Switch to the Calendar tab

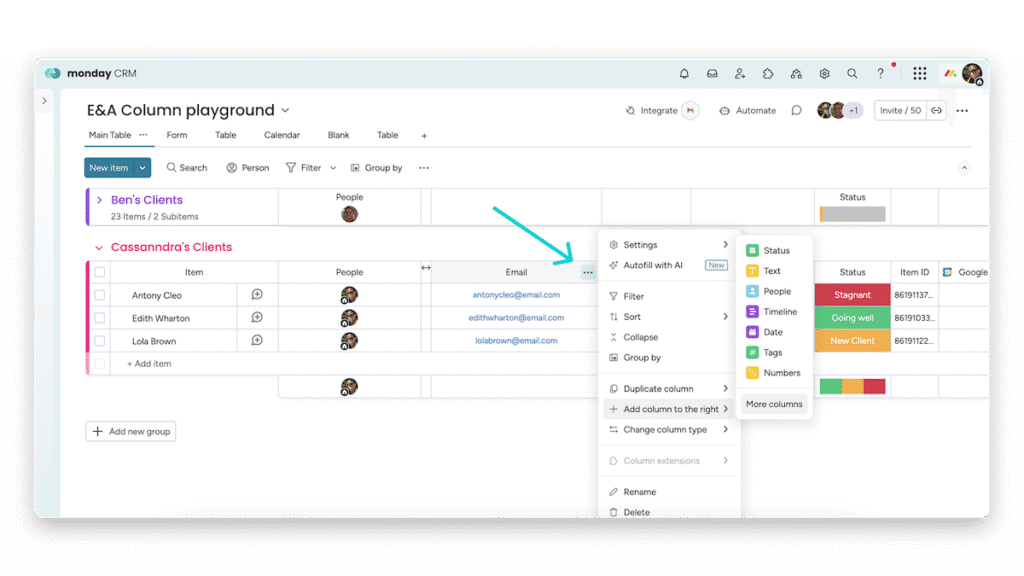pos(281,135)
